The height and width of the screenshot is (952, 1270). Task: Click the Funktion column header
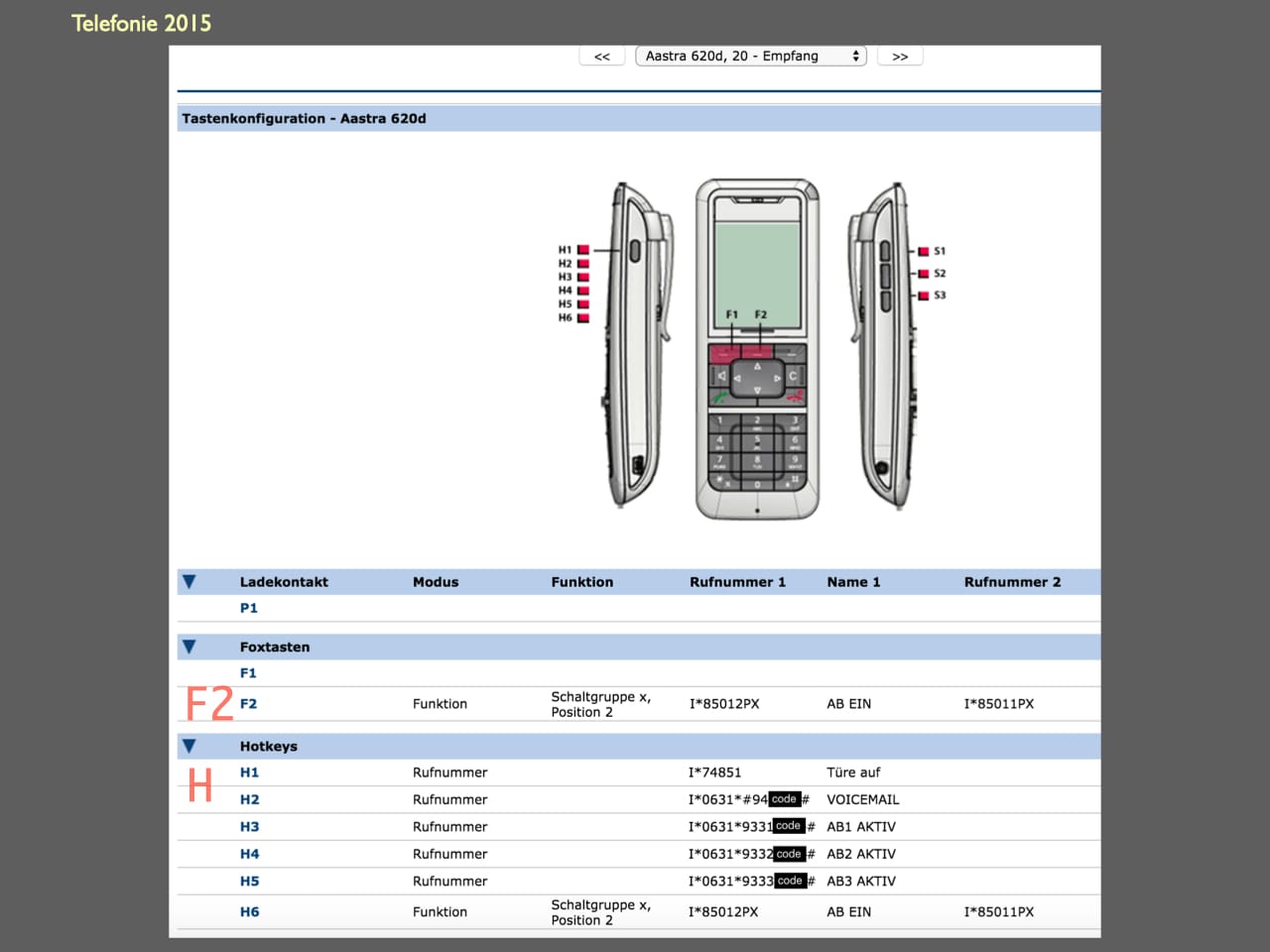coord(582,582)
